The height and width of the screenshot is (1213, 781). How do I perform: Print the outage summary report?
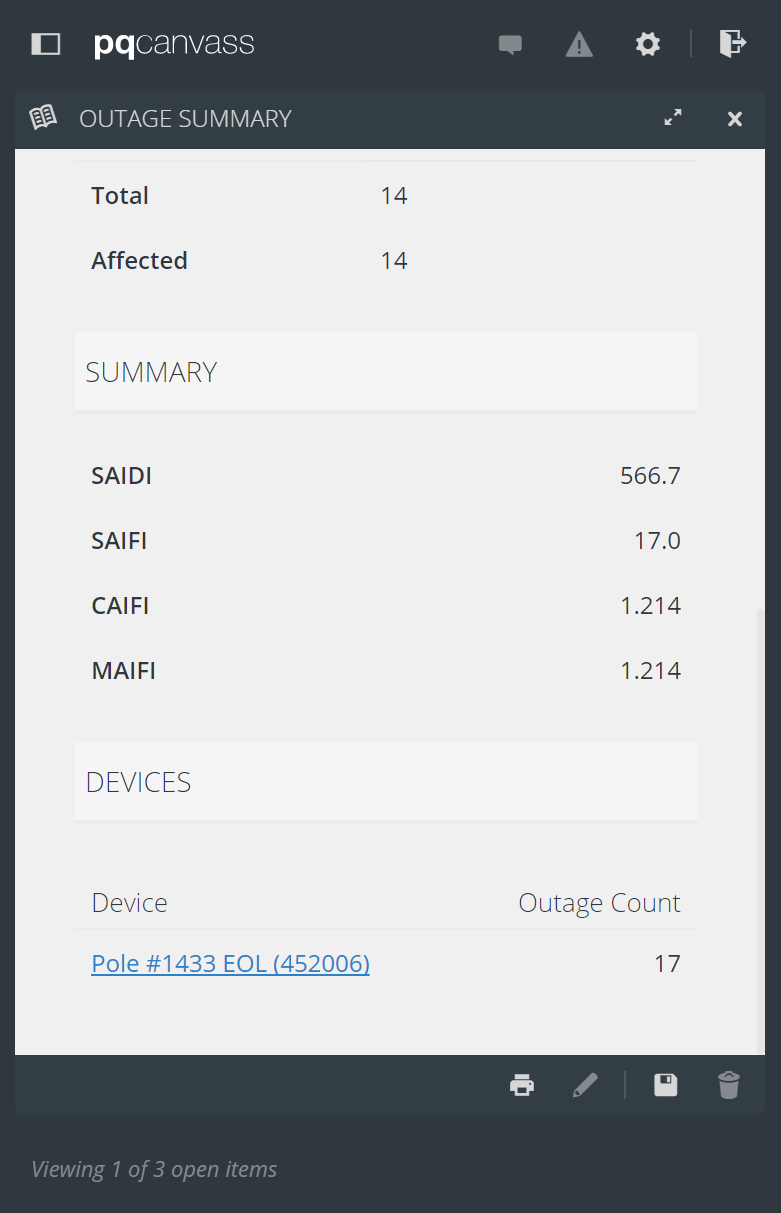(x=522, y=1084)
